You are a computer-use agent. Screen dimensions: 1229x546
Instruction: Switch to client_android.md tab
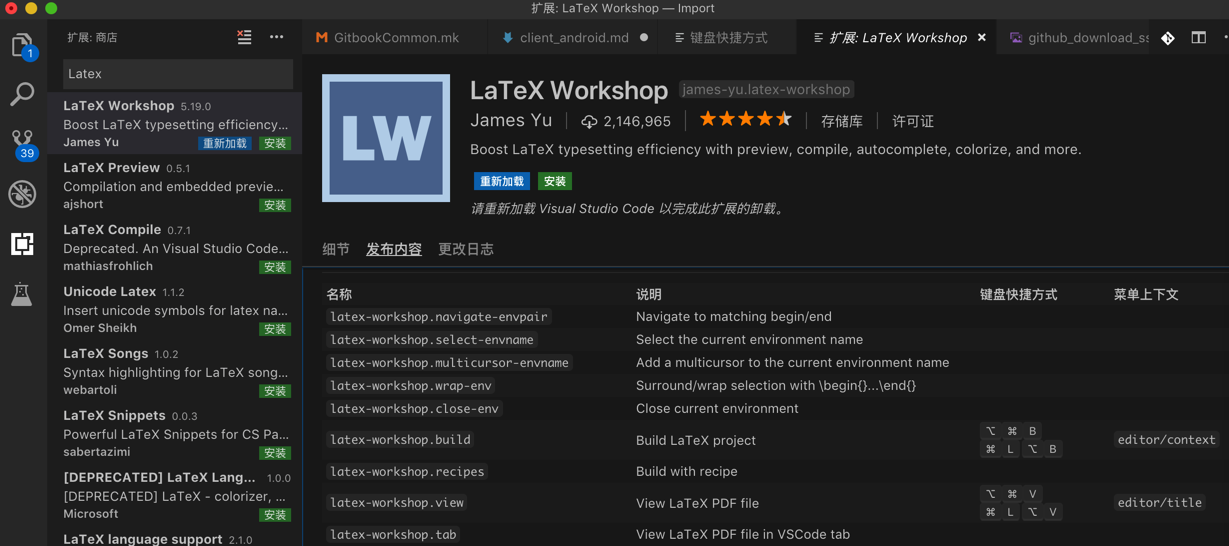[574, 38]
